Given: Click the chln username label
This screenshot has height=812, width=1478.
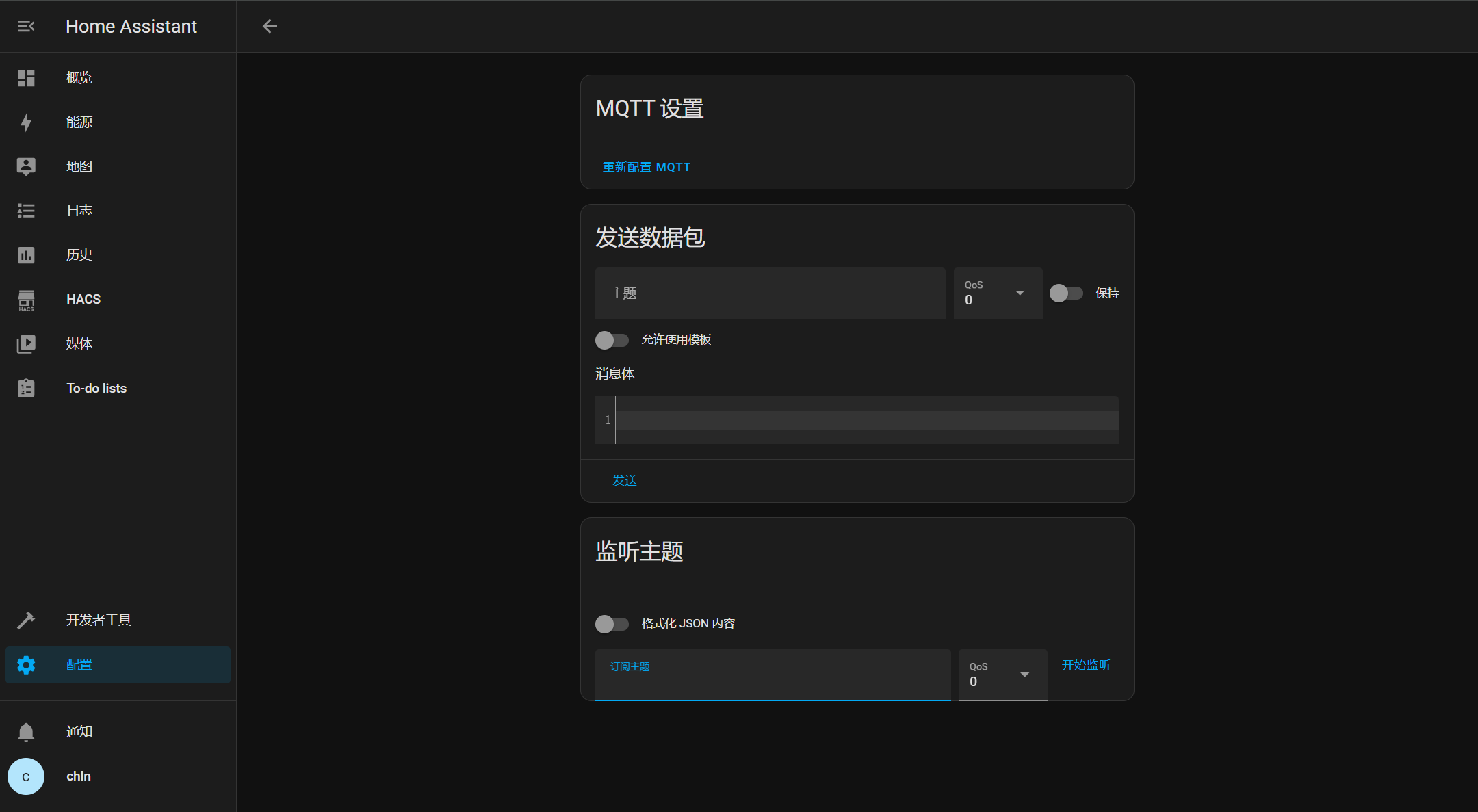Looking at the screenshot, I should tap(79, 776).
